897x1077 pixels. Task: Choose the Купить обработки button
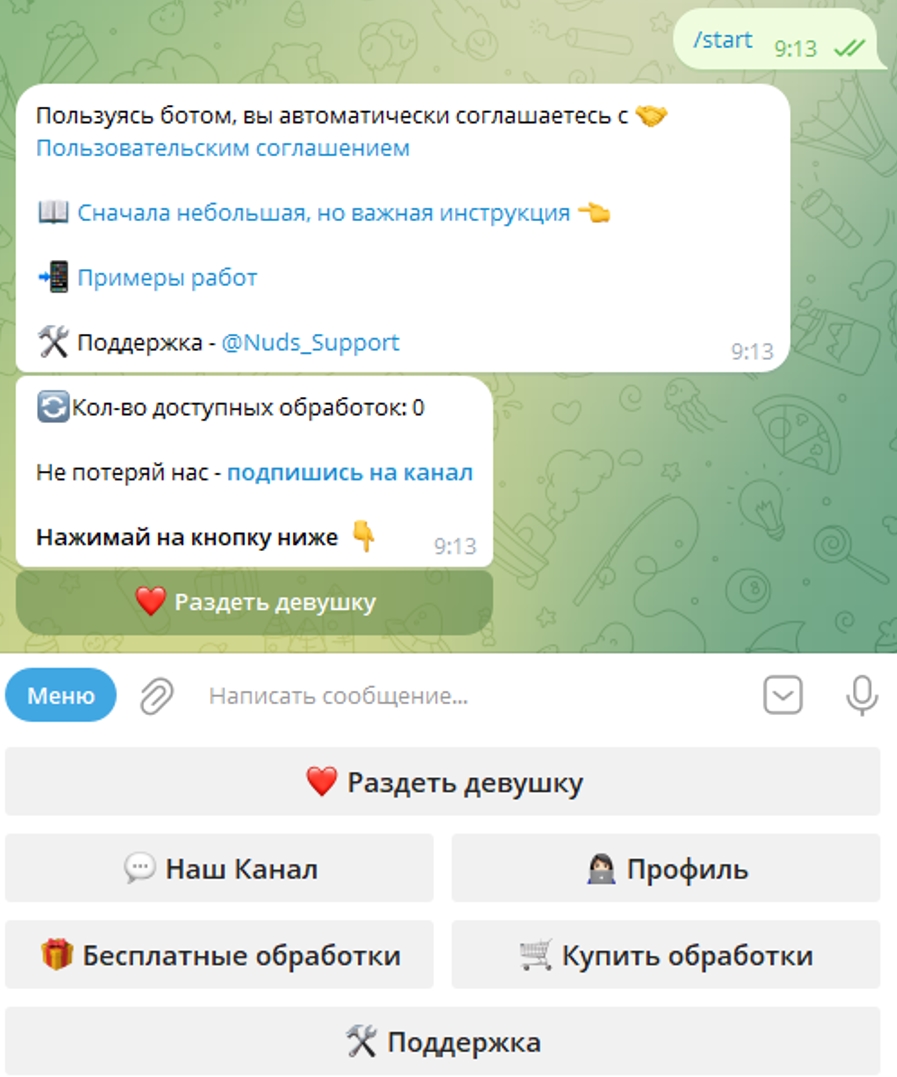pos(666,955)
